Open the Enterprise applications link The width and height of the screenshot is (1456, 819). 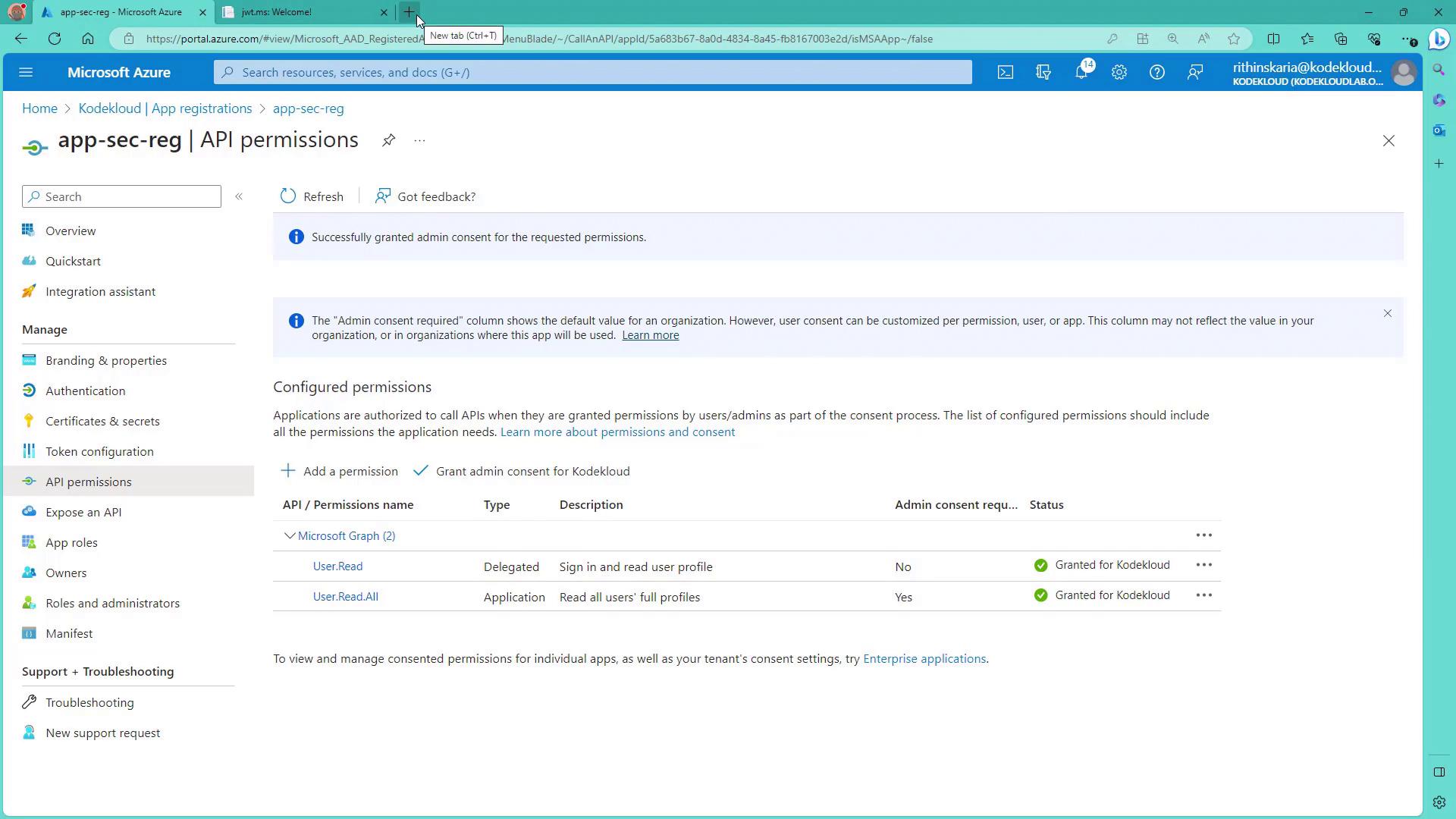coord(924,658)
